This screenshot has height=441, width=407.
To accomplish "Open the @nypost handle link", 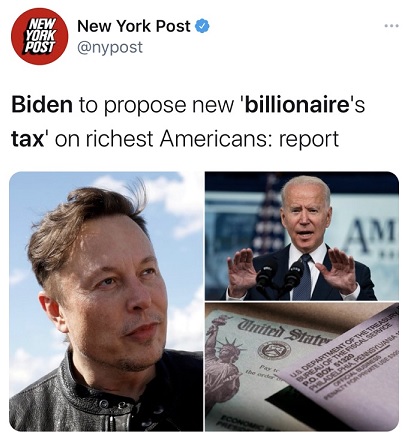I will [110, 47].
